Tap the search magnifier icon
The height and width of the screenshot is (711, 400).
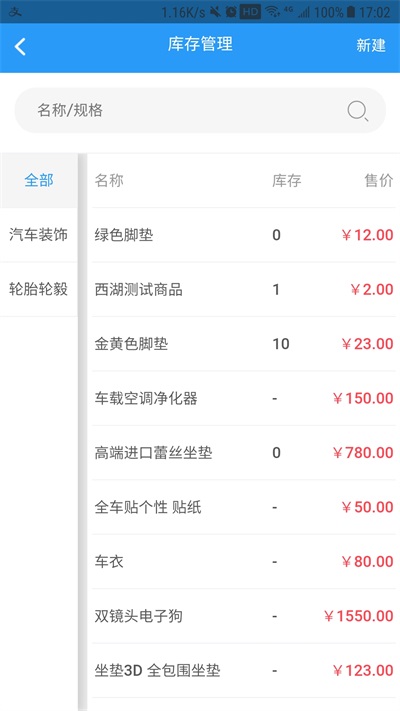click(357, 111)
